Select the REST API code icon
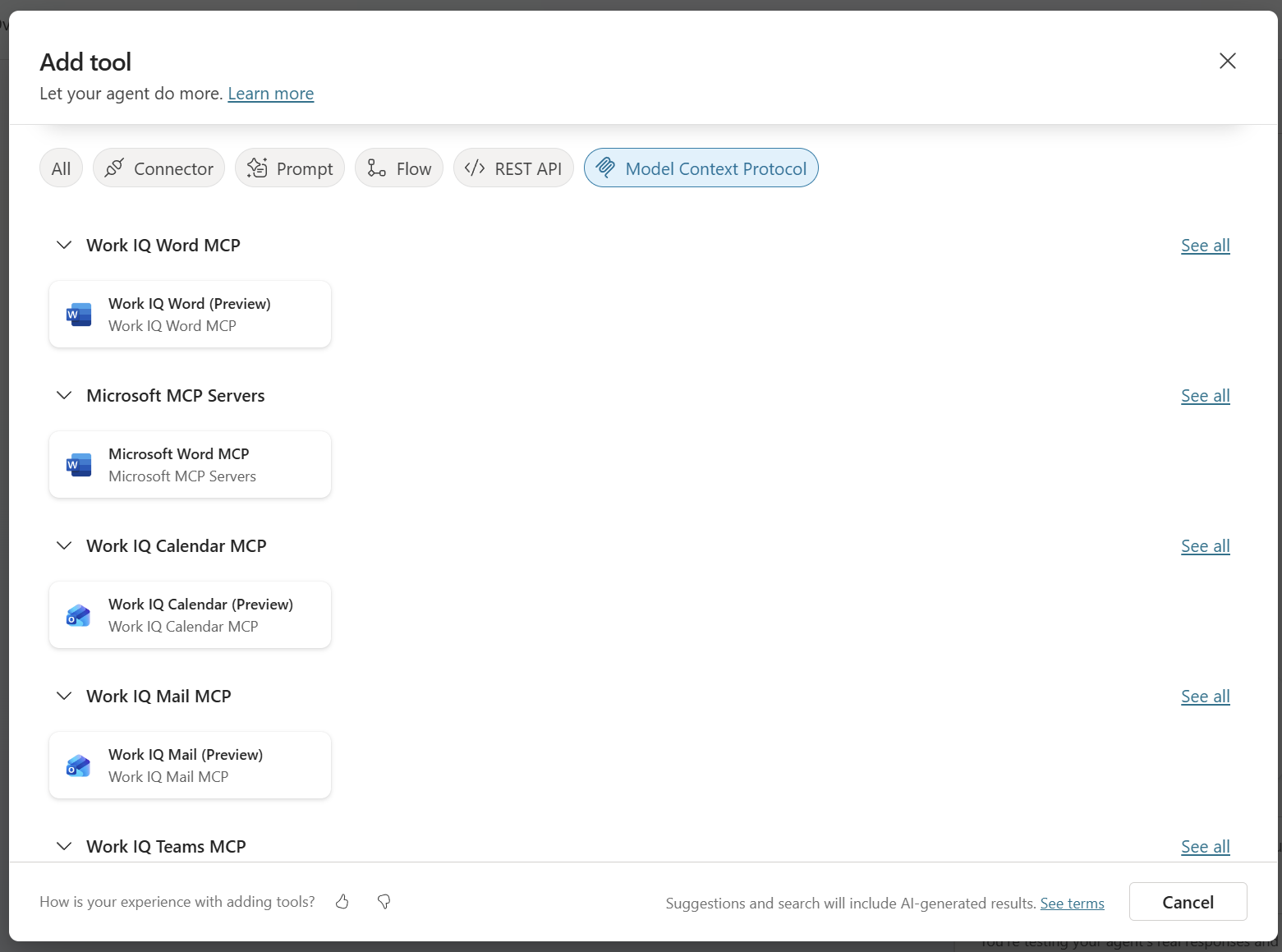The height and width of the screenshot is (952, 1282). (x=474, y=168)
